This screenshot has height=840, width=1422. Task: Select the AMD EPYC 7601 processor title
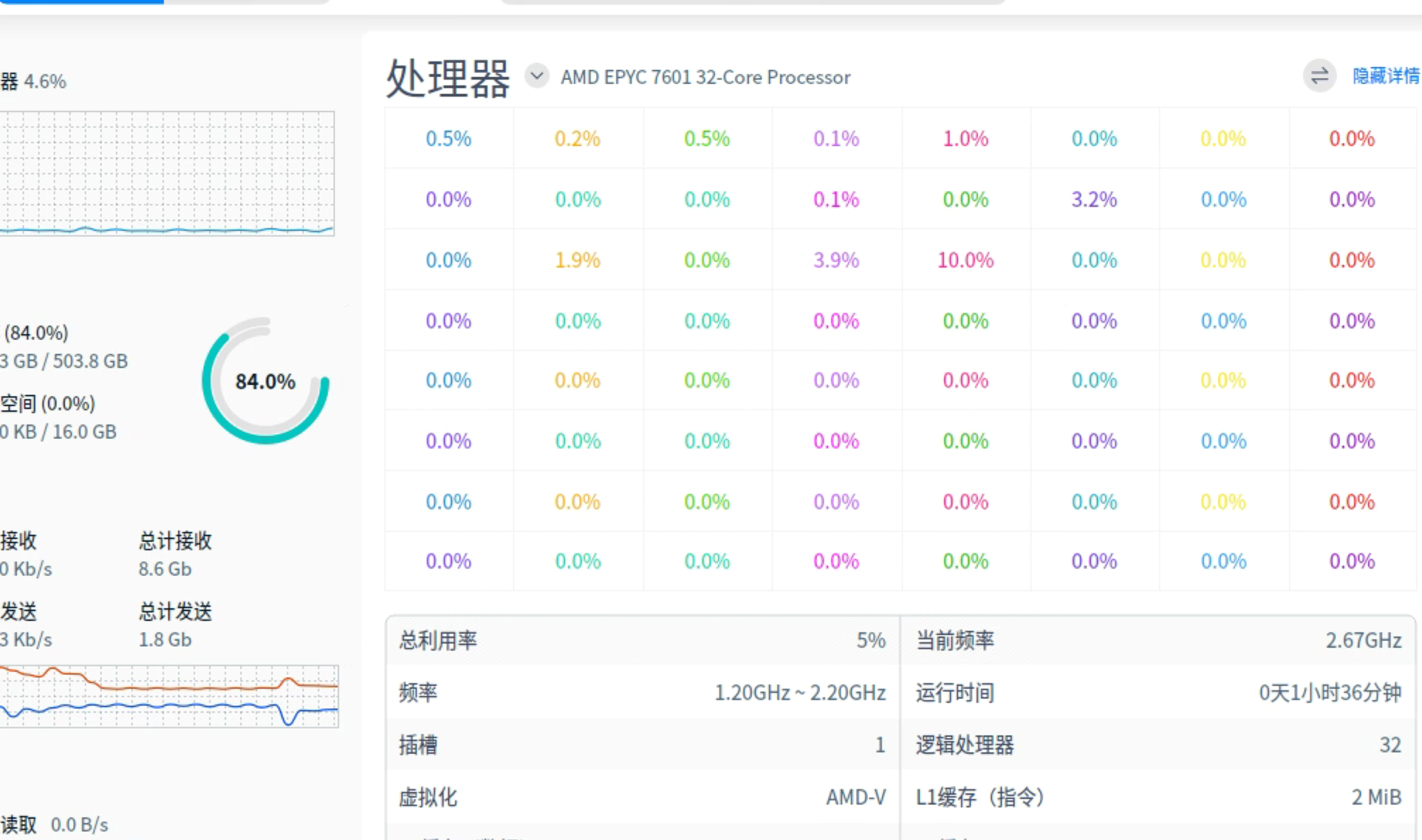[704, 77]
